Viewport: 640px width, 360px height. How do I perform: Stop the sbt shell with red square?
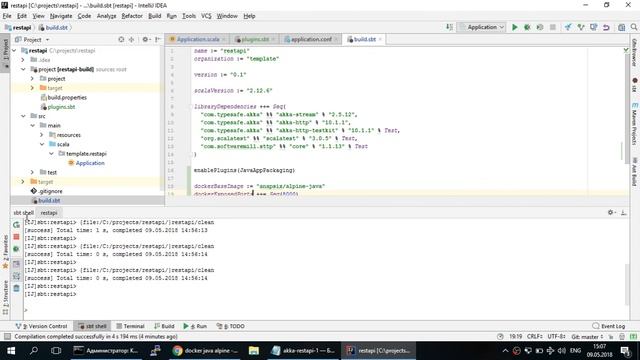16,237
